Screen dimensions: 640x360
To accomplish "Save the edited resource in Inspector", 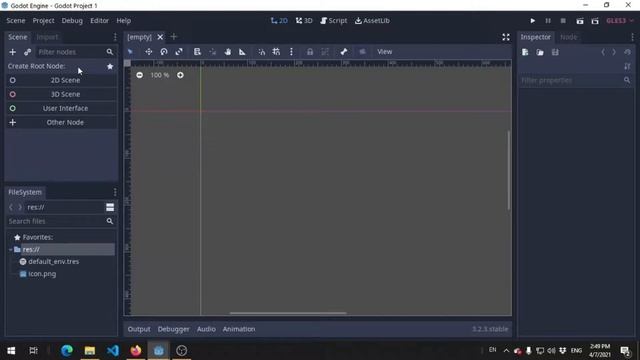I will (555, 52).
